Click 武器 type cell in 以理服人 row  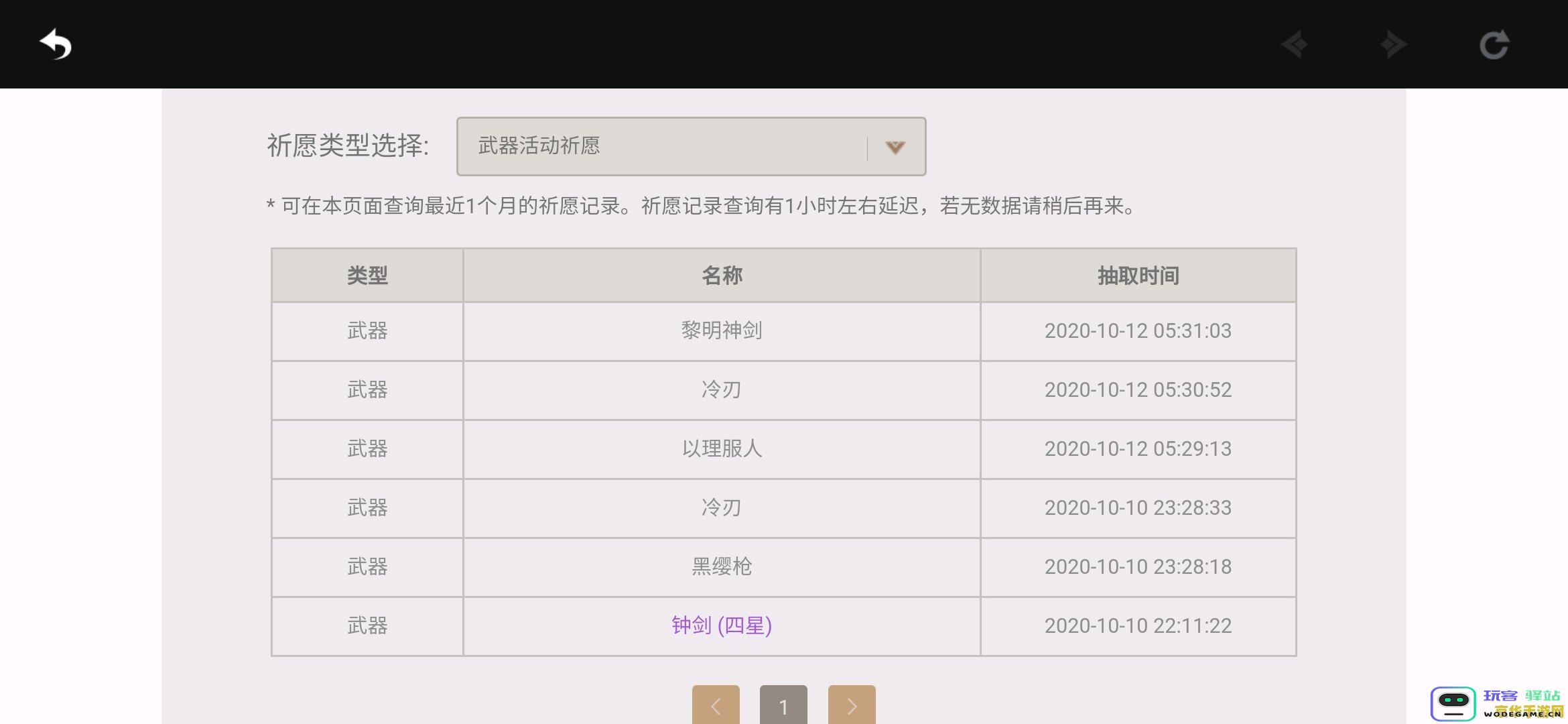tap(367, 448)
